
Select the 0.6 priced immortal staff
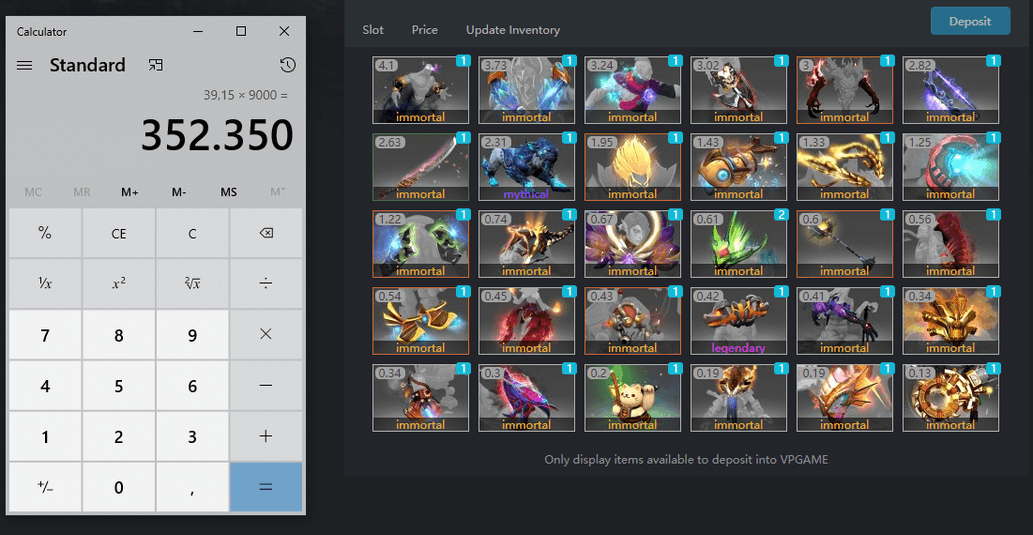845,244
